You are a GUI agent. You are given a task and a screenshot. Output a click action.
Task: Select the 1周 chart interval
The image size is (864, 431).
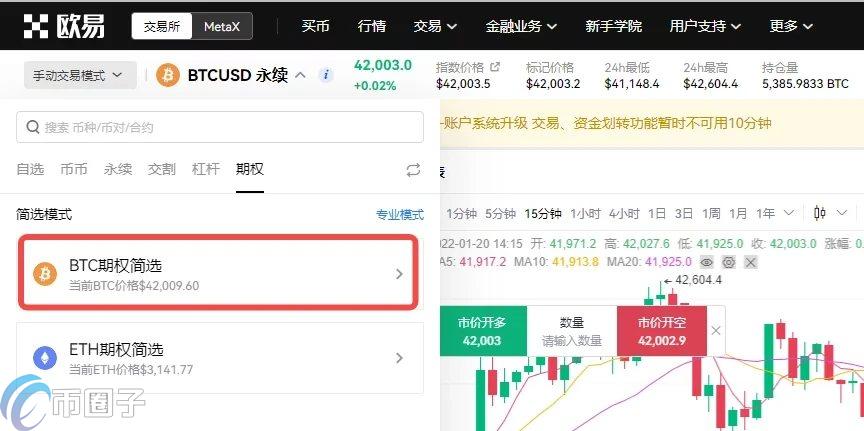click(711, 213)
